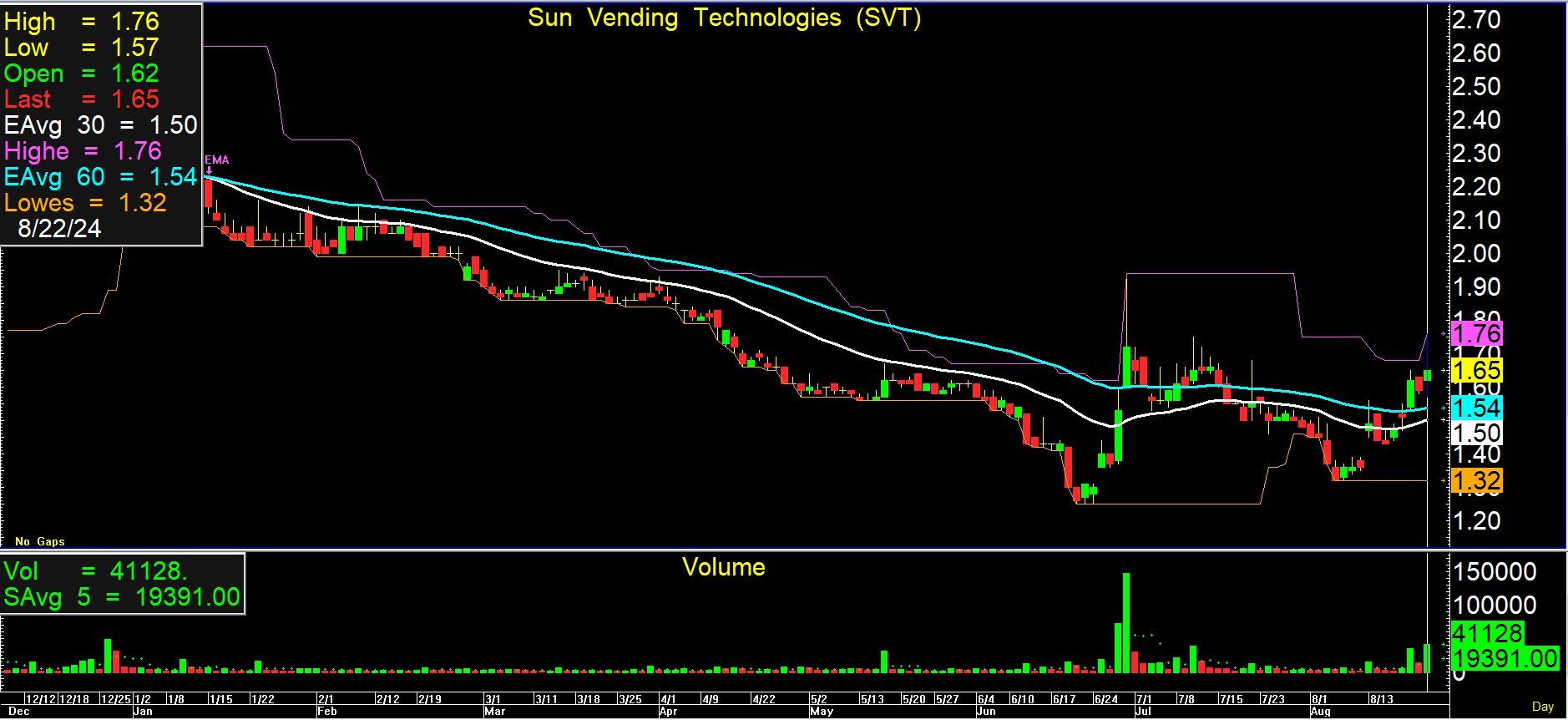This screenshot has width=1568, height=720.
Task: Select the tallest green volume bar
Action: (x=1126, y=622)
